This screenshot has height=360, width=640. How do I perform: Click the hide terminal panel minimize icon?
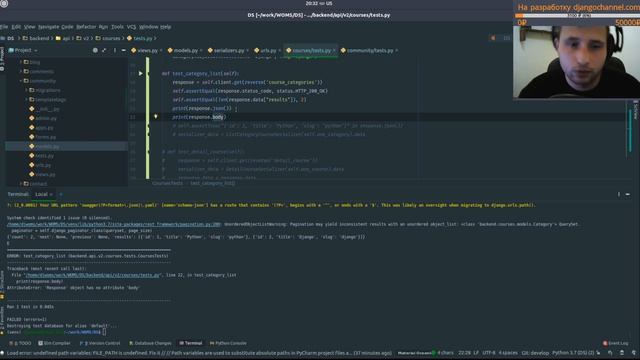(x=628, y=195)
